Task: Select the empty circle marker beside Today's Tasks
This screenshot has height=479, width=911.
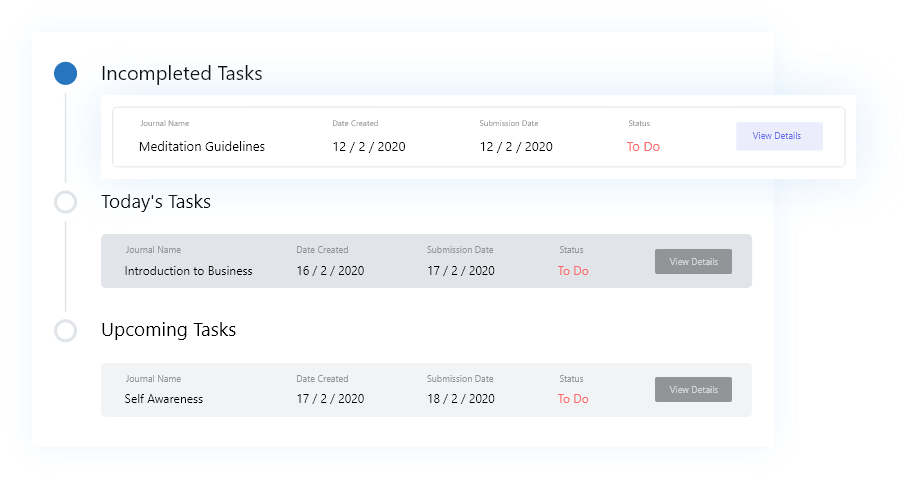Action: tap(65, 202)
